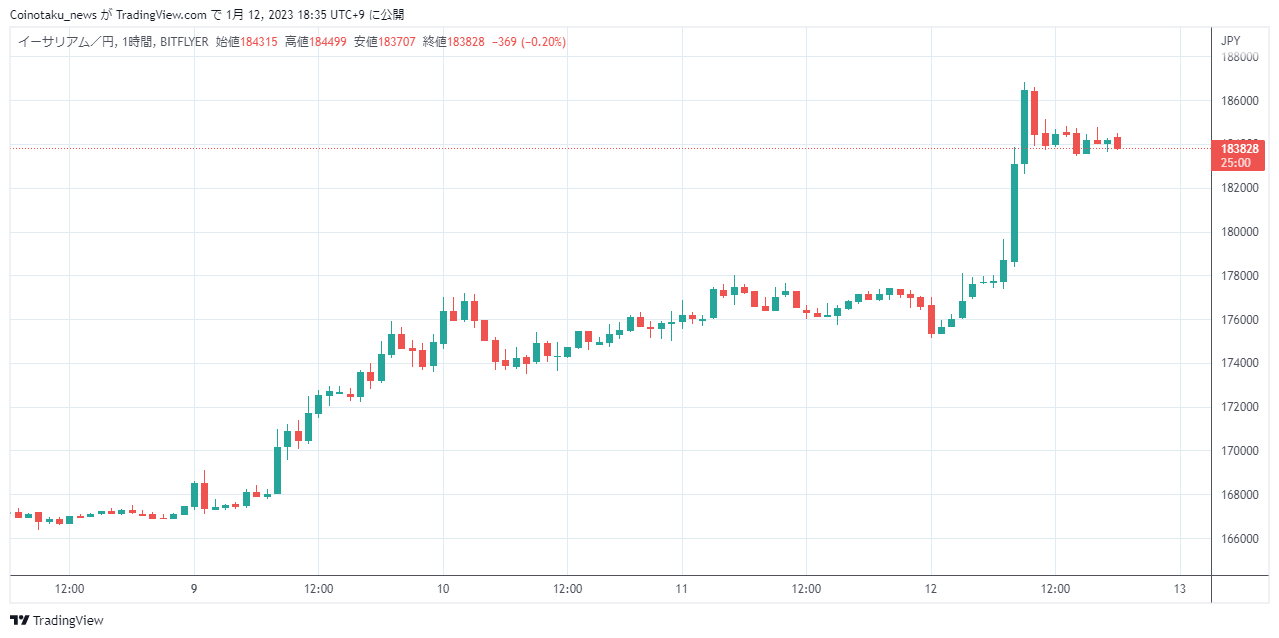Click the date 10 time axis marker
Image resolution: width=1279 pixels, height=638 pixels.
(x=443, y=588)
